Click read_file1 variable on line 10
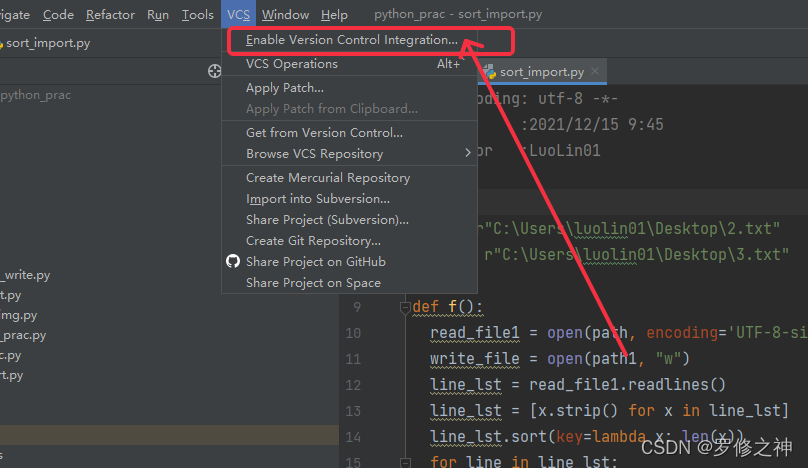This screenshot has width=808, height=468. tap(475, 333)
